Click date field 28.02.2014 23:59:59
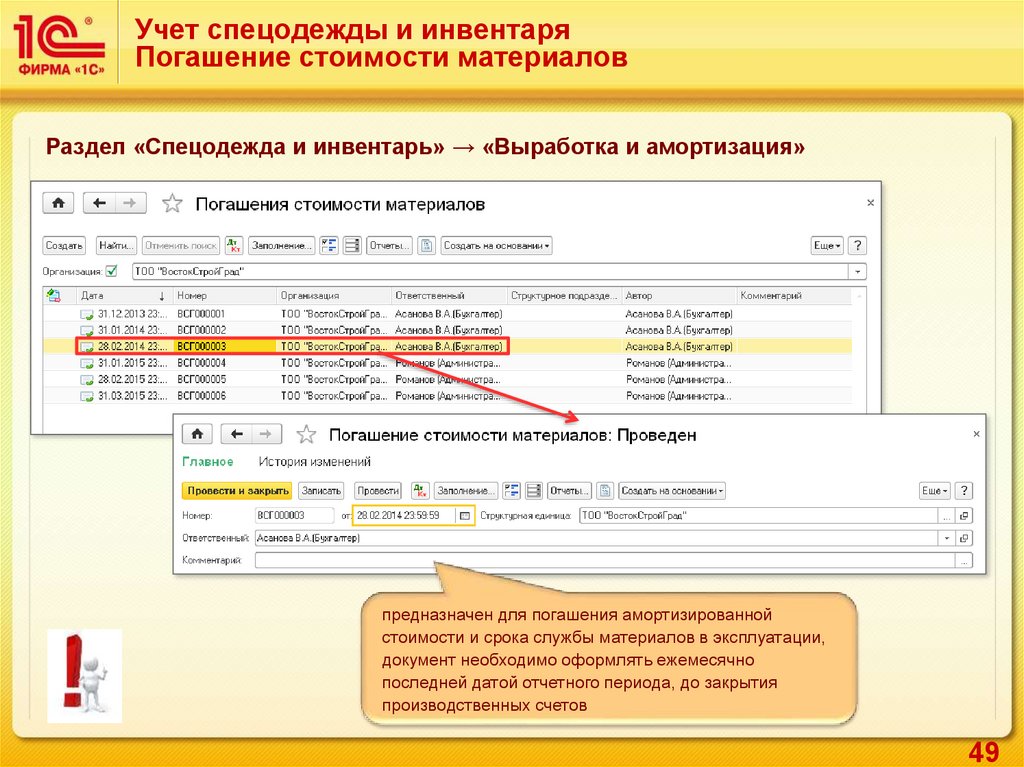 coord(405,515)
